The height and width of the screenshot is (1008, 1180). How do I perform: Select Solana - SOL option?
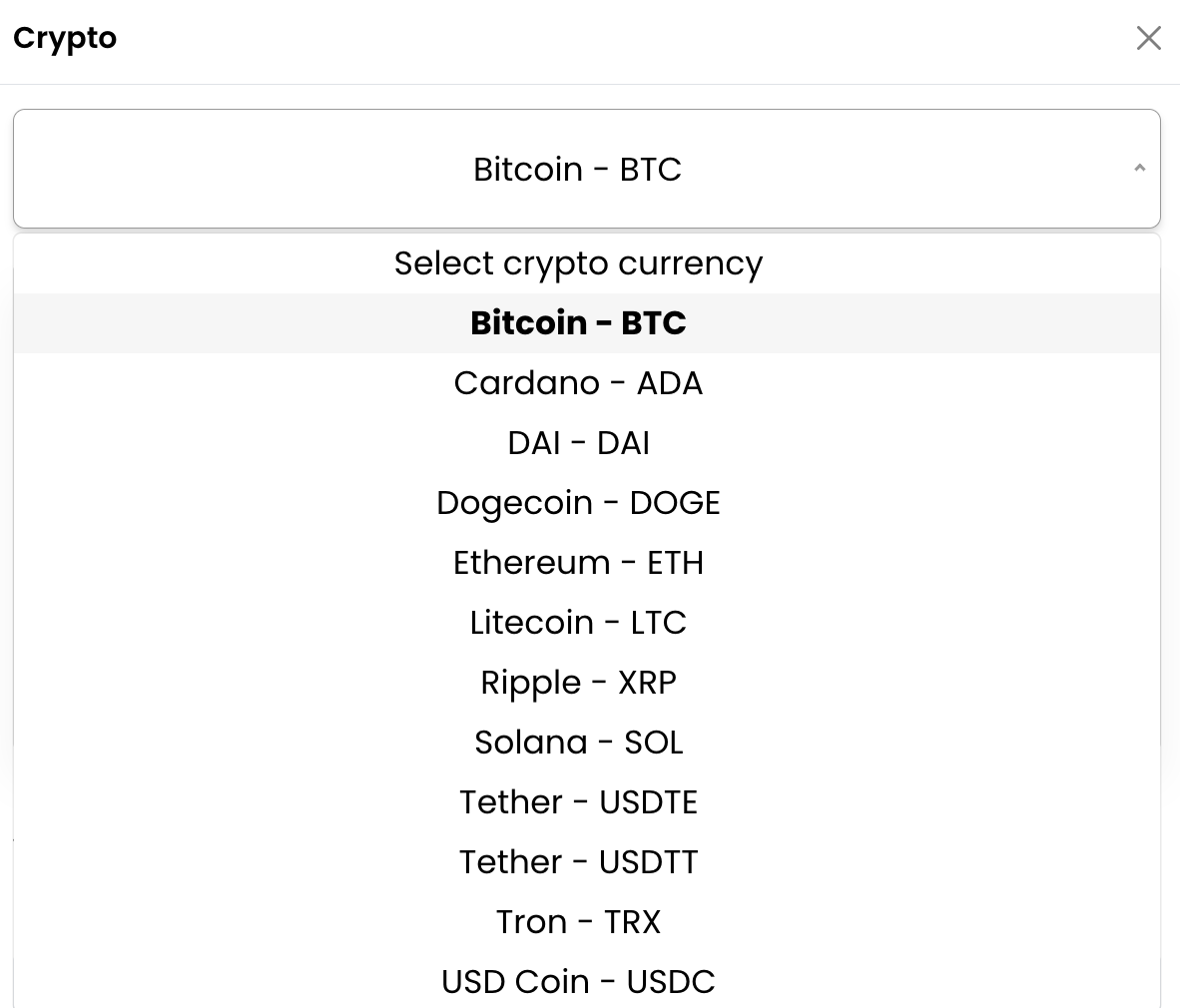tap(578, 743)
